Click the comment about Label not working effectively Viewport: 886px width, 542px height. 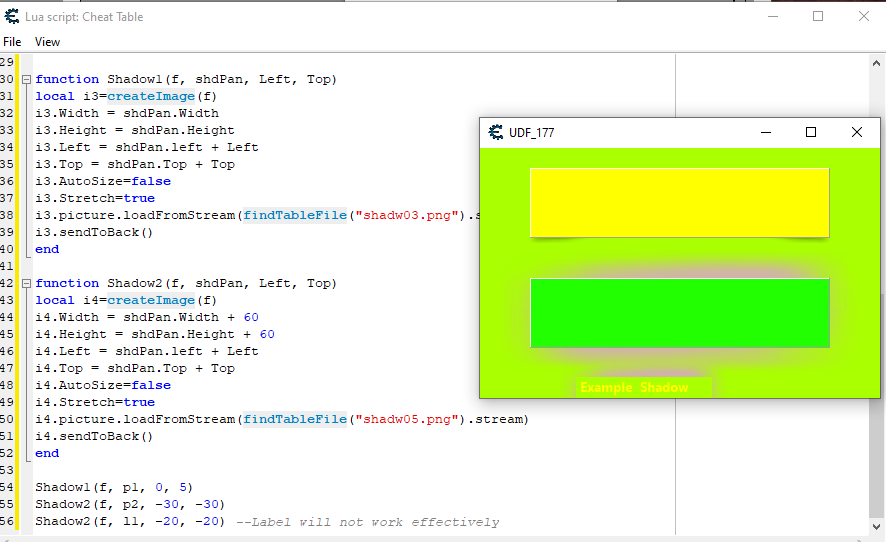tap(368, 522)
